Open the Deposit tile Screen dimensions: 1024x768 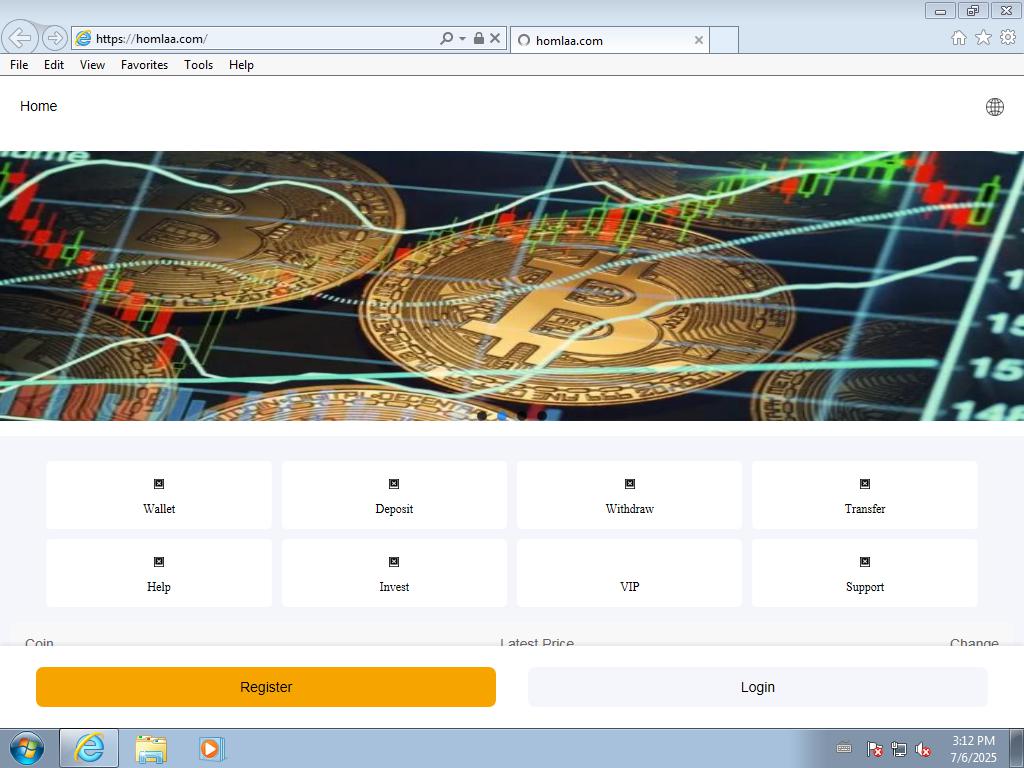394,495
